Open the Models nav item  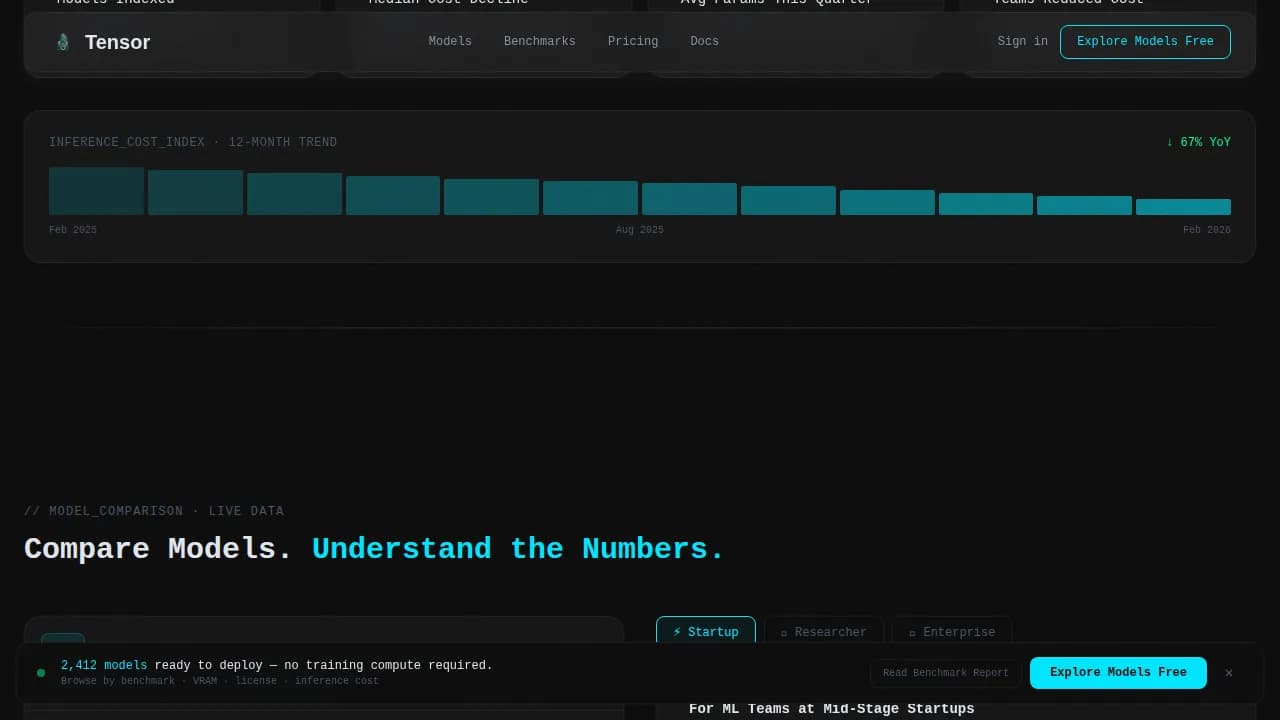click(x=450, y=42)
